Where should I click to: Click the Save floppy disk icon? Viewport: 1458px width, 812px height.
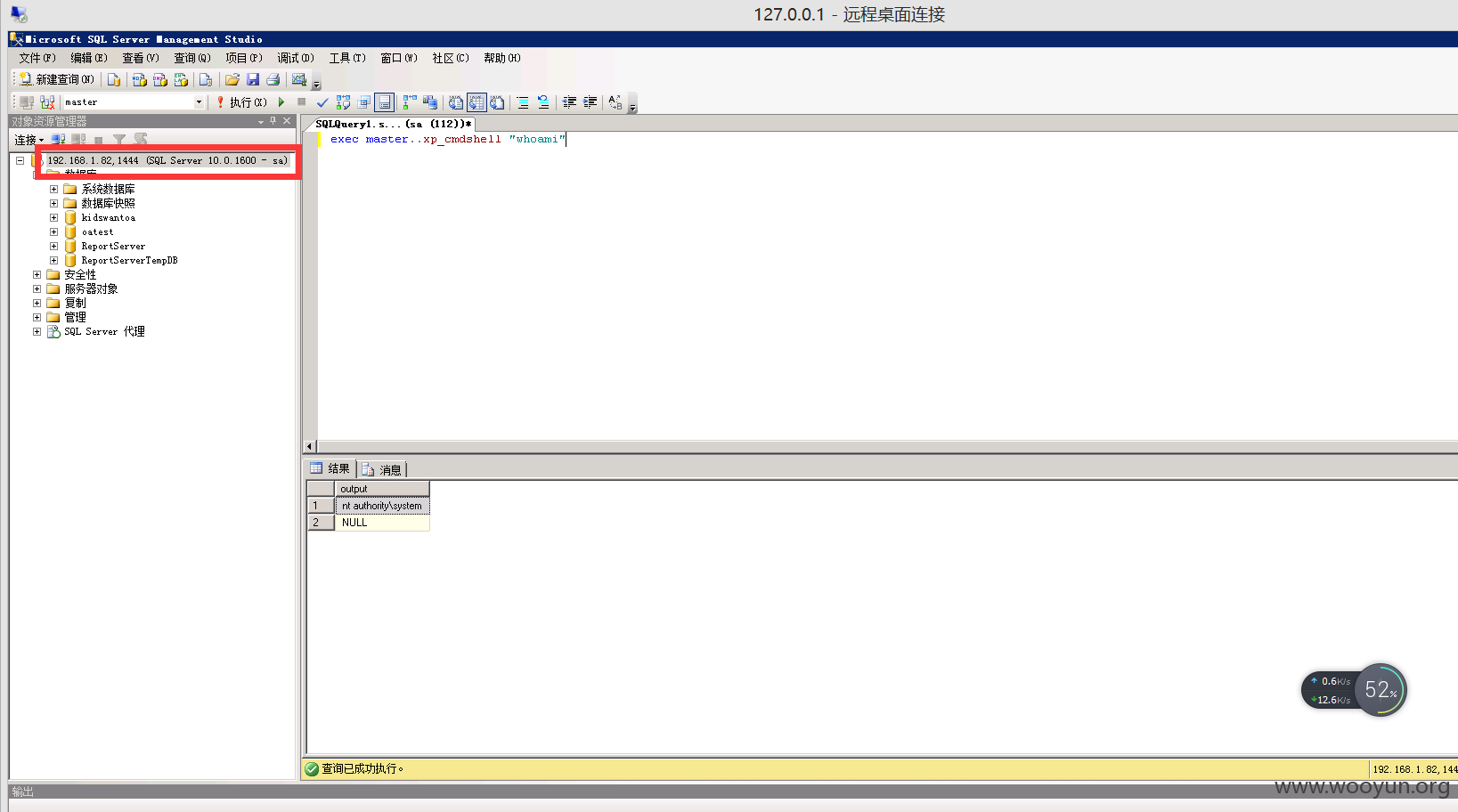click(253, 79)
